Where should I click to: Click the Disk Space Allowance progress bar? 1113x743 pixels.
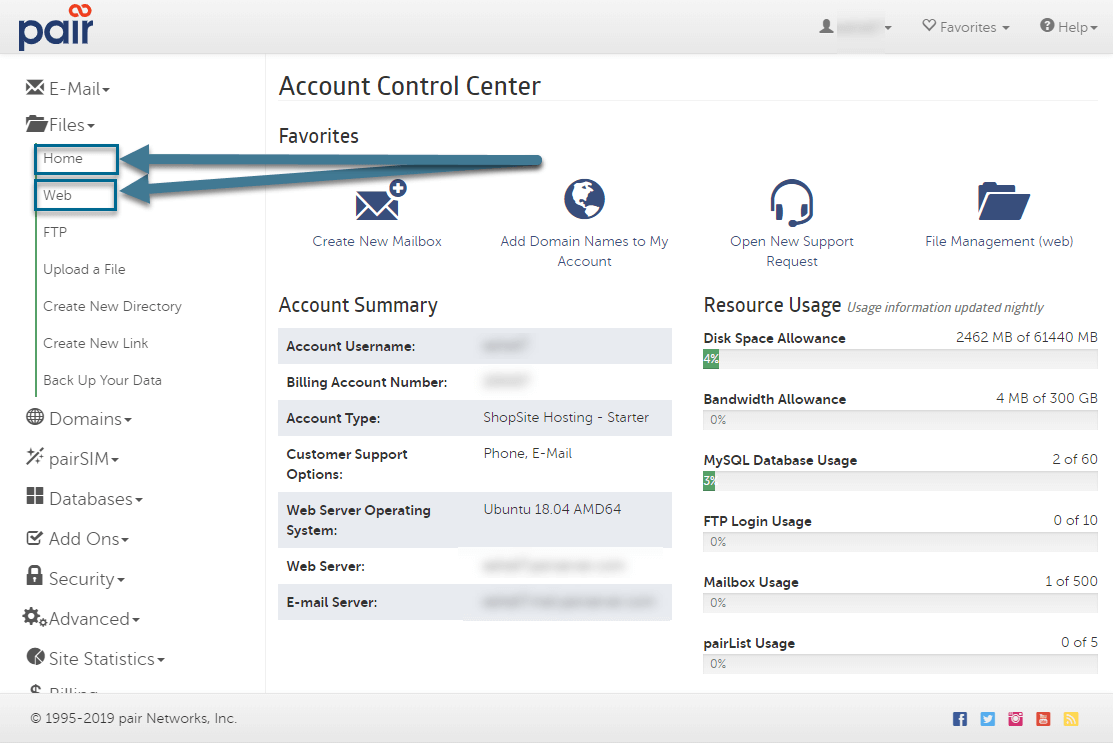(900, 359)
